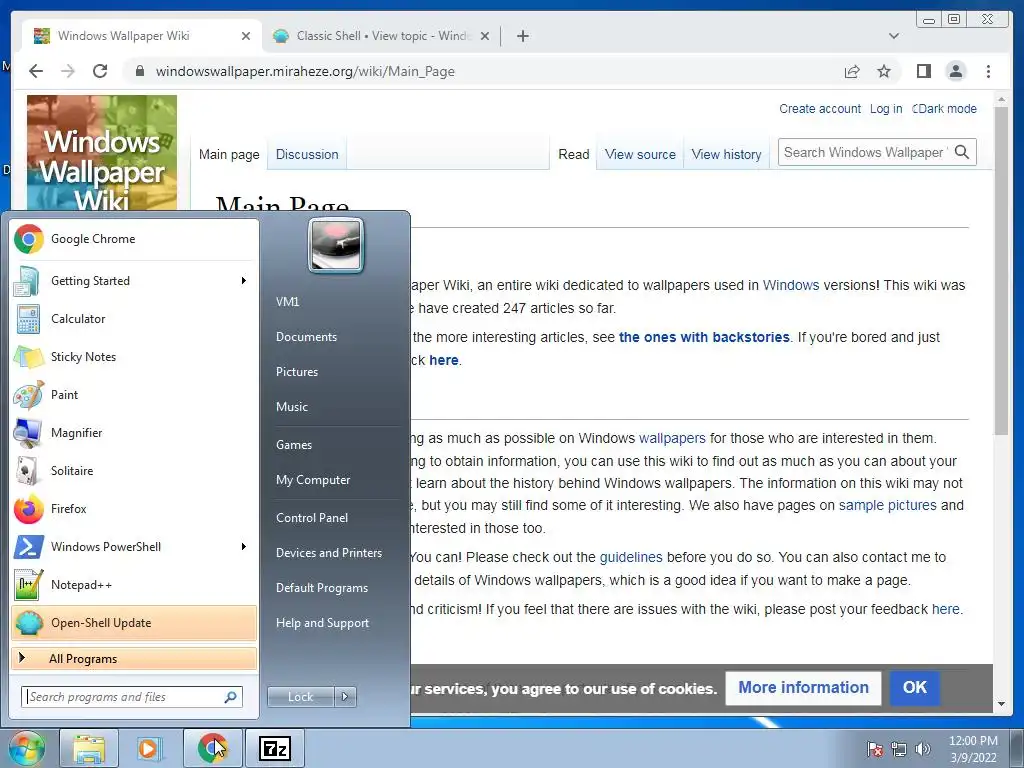Open Pictures from the Start menu
Image resolution: width=1024 pixels, height=768 pixels.
click(x=297, y=372)
